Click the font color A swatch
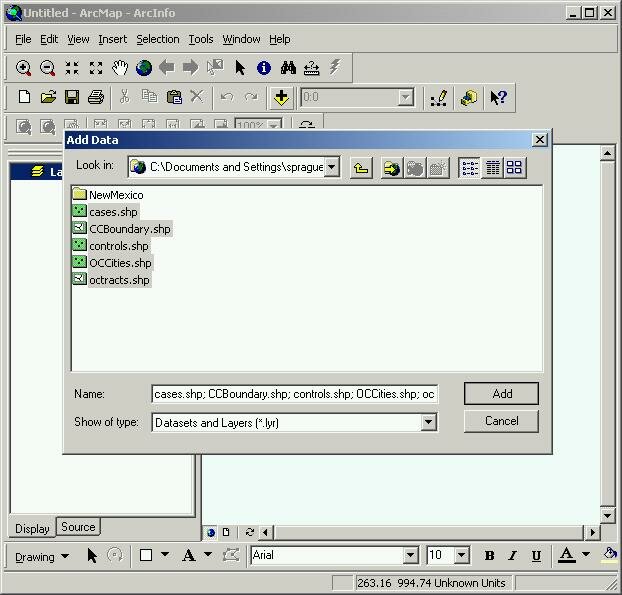622x595 pixels. tap(566, 555)
